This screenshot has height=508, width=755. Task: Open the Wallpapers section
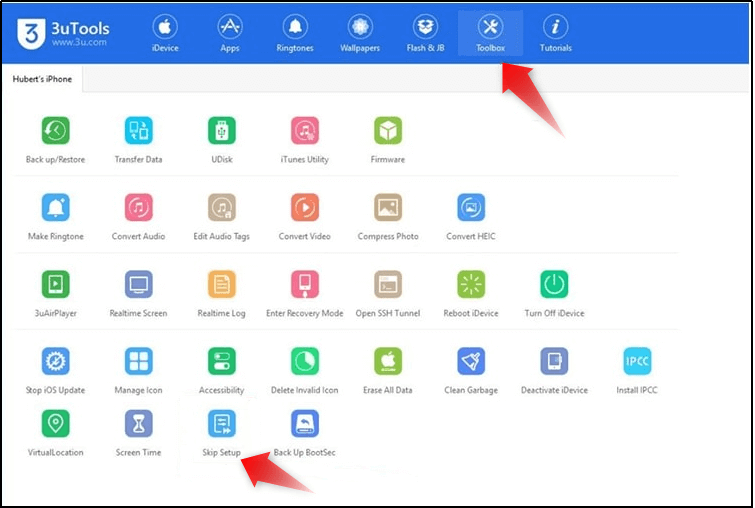(x=360, y=33)
